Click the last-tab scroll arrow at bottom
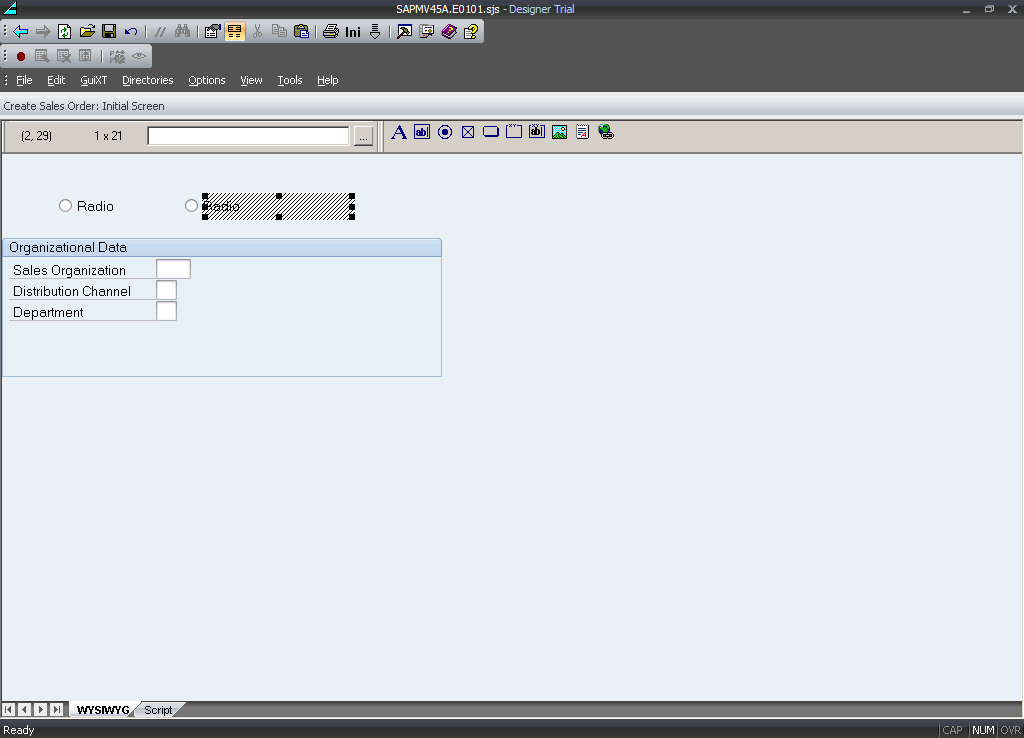The height and width of the screenshot is (738, 1024). 57,710
